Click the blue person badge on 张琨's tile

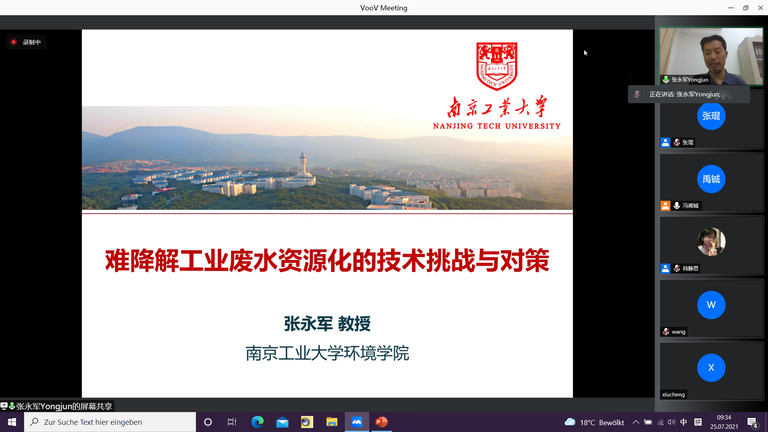click(x=665, y=143)
